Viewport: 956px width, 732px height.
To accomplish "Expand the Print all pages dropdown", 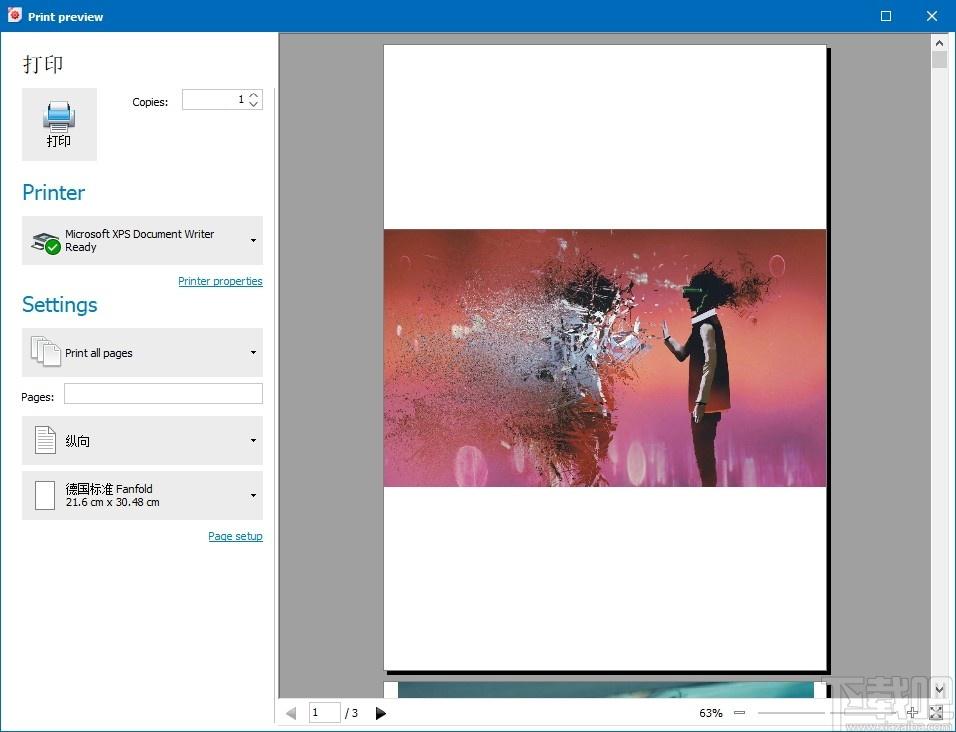I will click(142, 352).
